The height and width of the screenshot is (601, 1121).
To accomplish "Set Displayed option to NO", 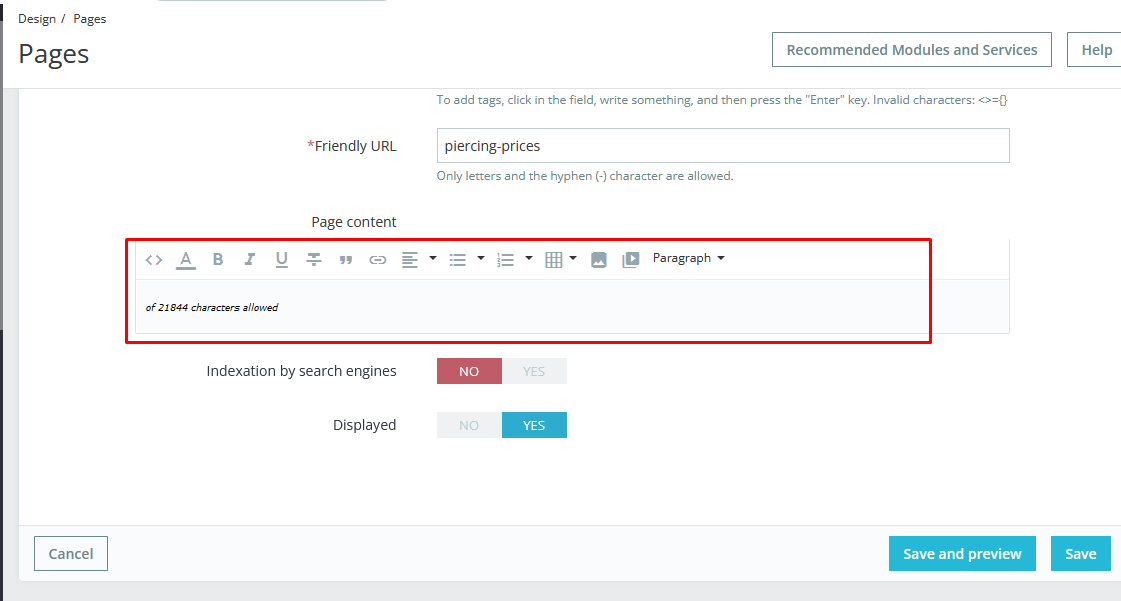I will (469, 425).
